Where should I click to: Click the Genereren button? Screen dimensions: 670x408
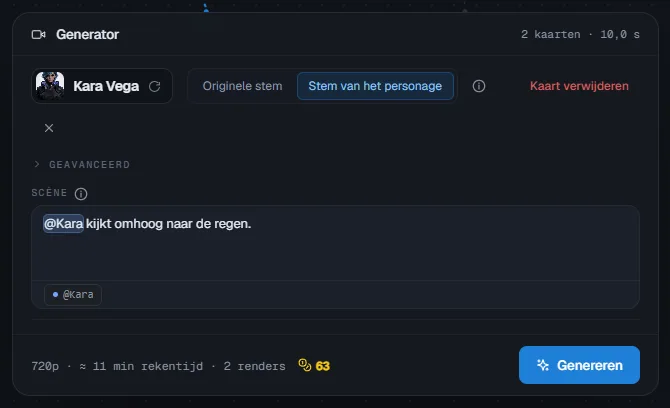(x=579, y=365)
